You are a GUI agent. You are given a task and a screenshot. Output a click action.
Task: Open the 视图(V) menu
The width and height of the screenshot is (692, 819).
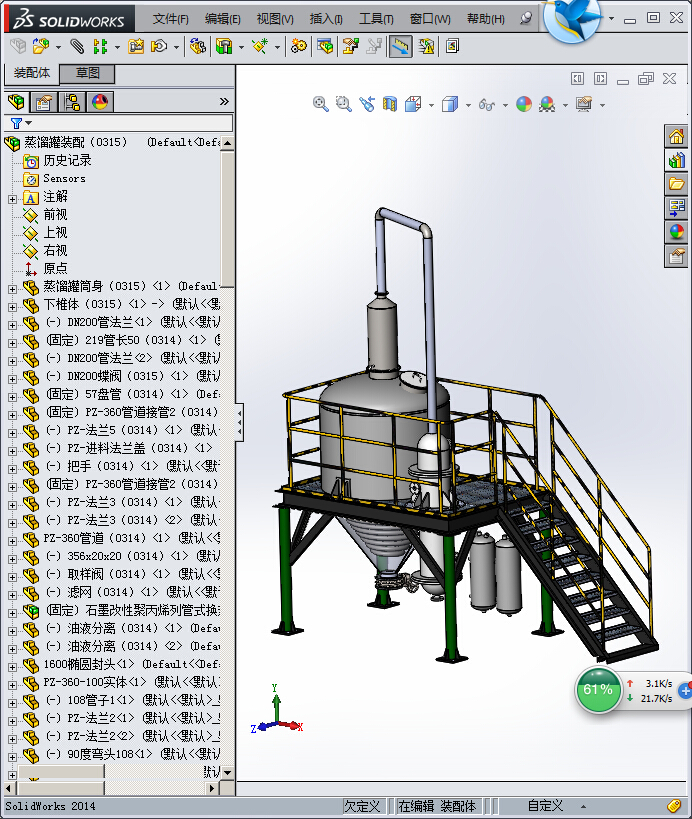point(275,19)
